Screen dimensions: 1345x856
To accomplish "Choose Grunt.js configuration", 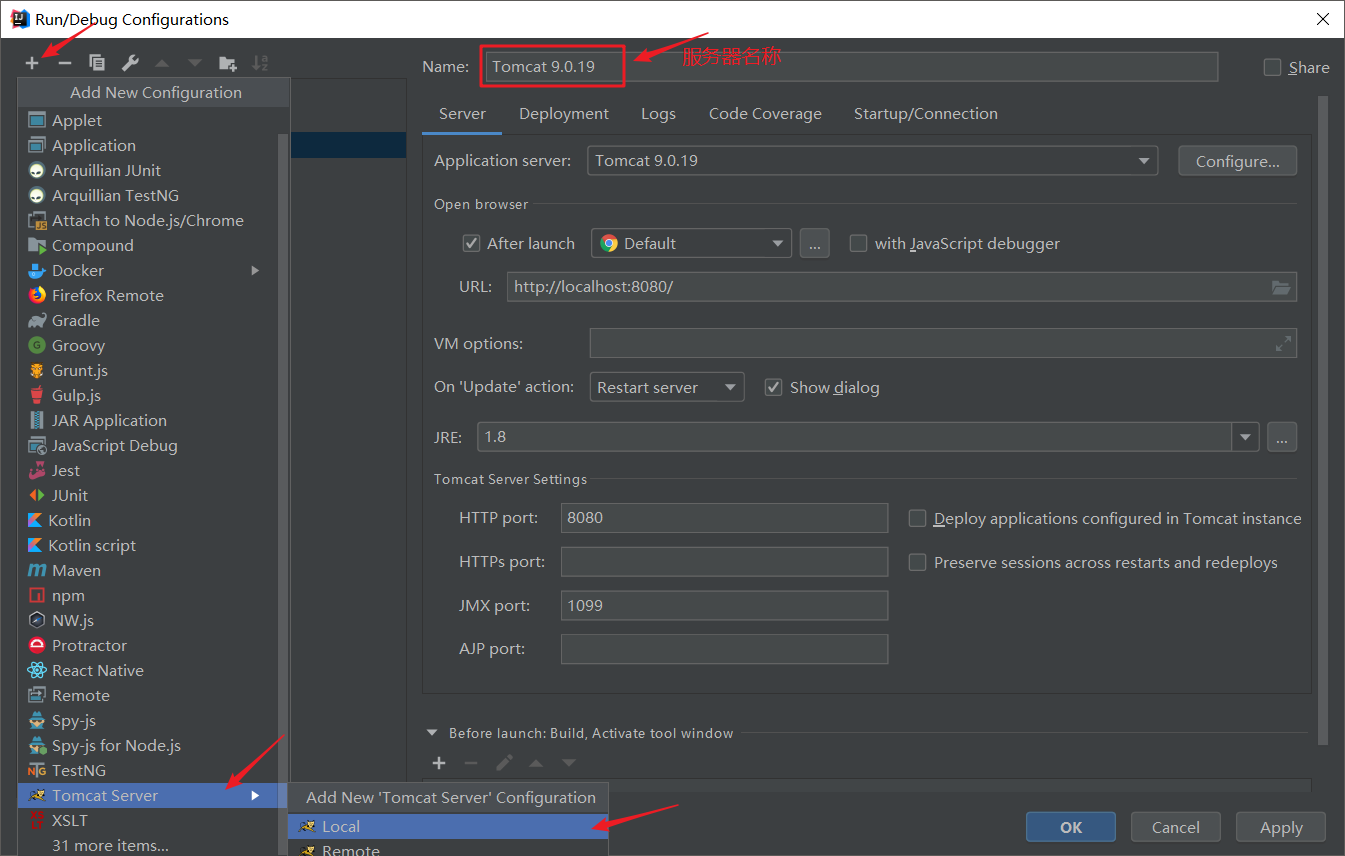I will (x=147, y=370).
